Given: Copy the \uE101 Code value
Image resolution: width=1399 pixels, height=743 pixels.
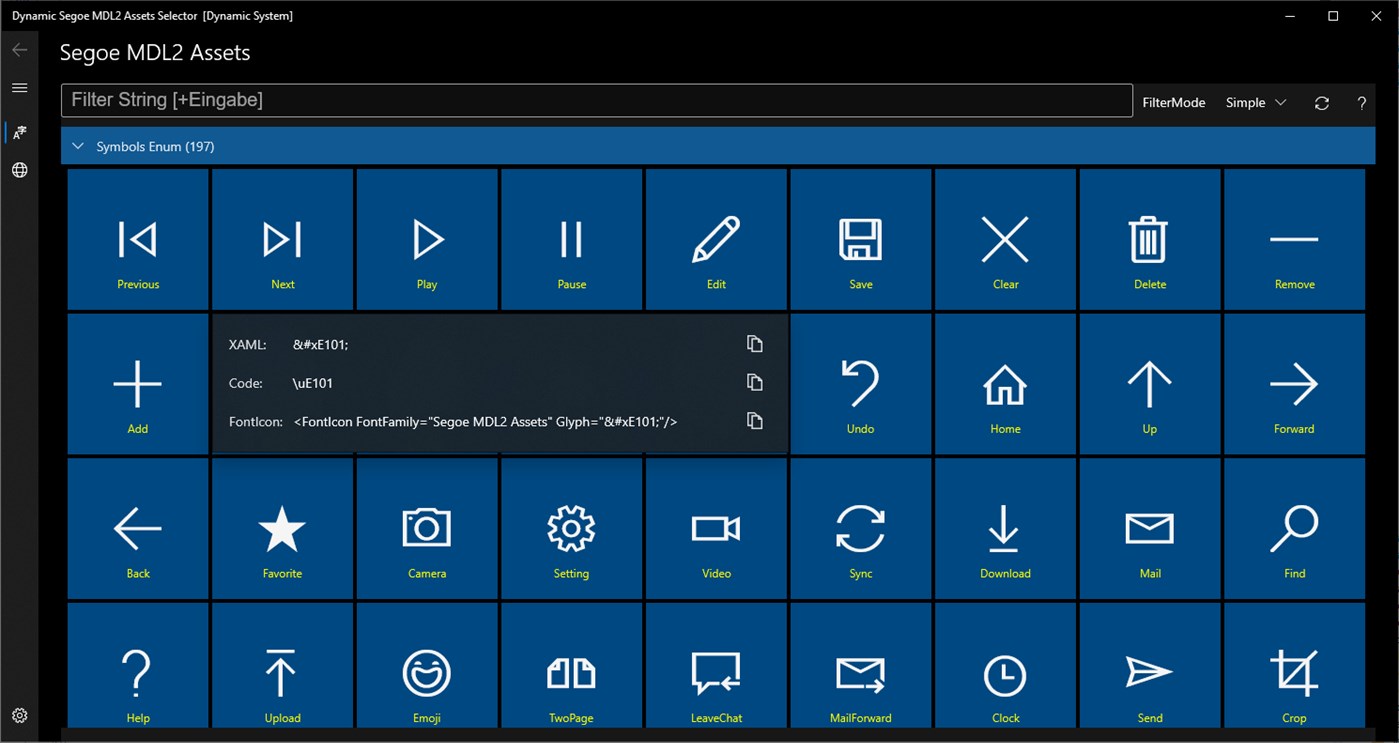Looking at the screenshot, I should pos(755,382).
